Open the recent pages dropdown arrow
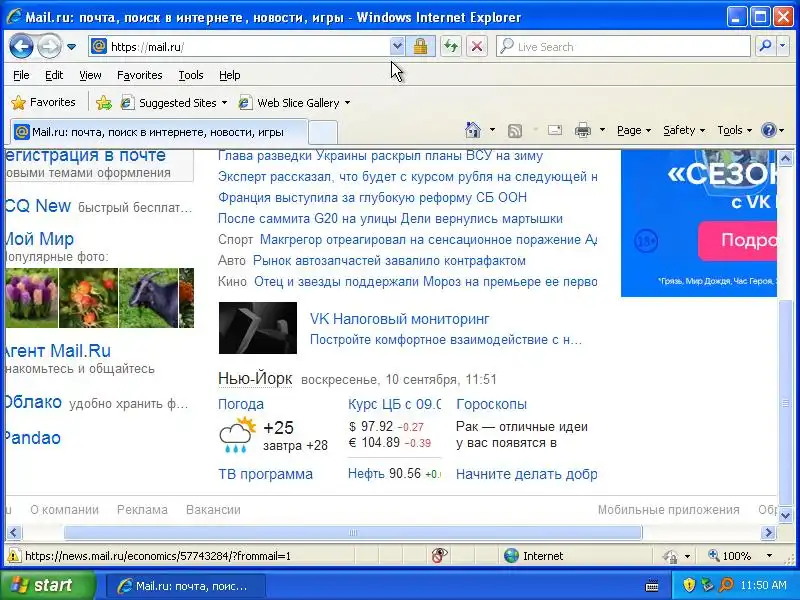Viewport: 800px width, 600px height. [71, 47]
